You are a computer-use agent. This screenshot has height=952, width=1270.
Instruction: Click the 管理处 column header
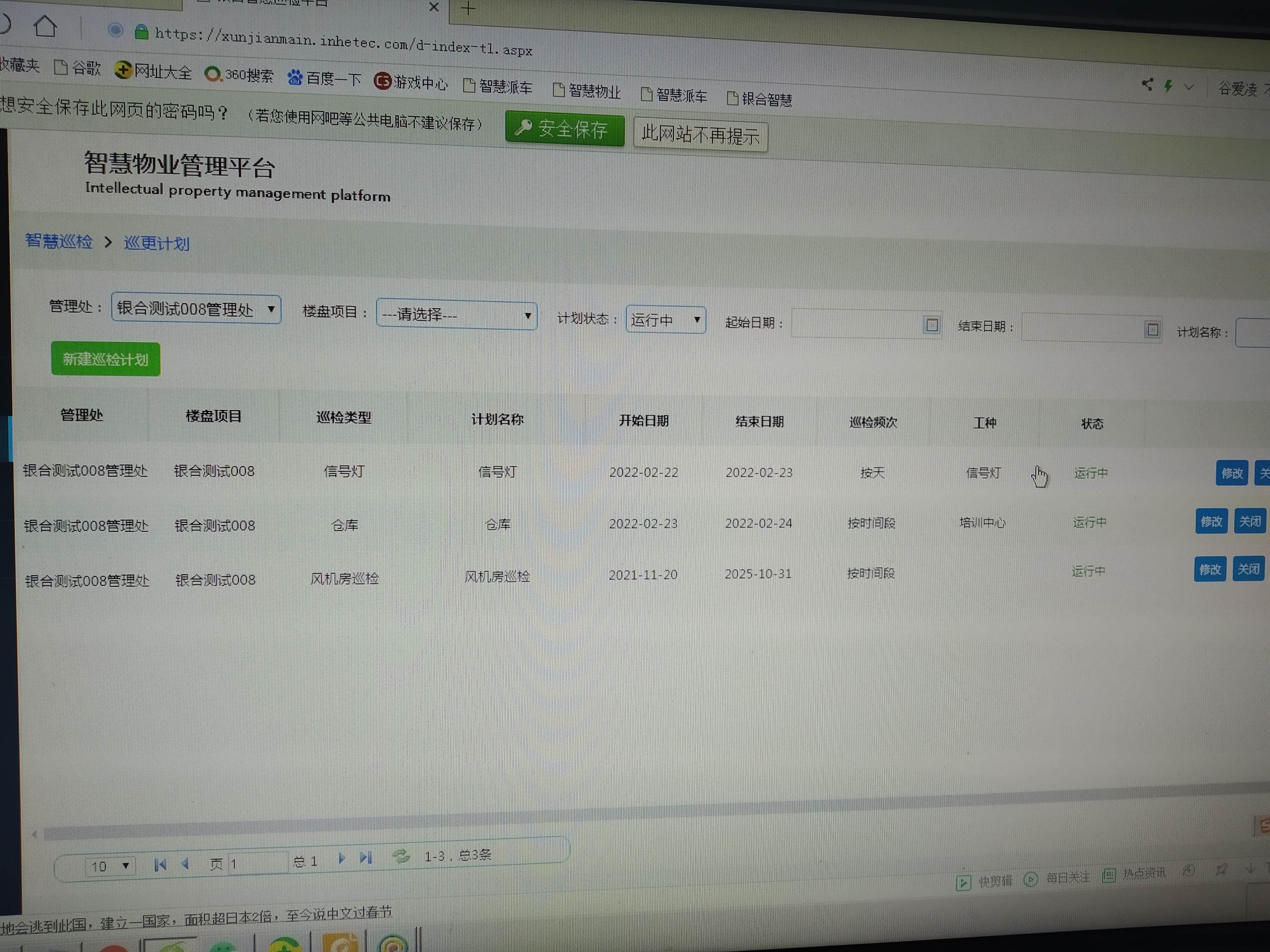click(82, 415)
